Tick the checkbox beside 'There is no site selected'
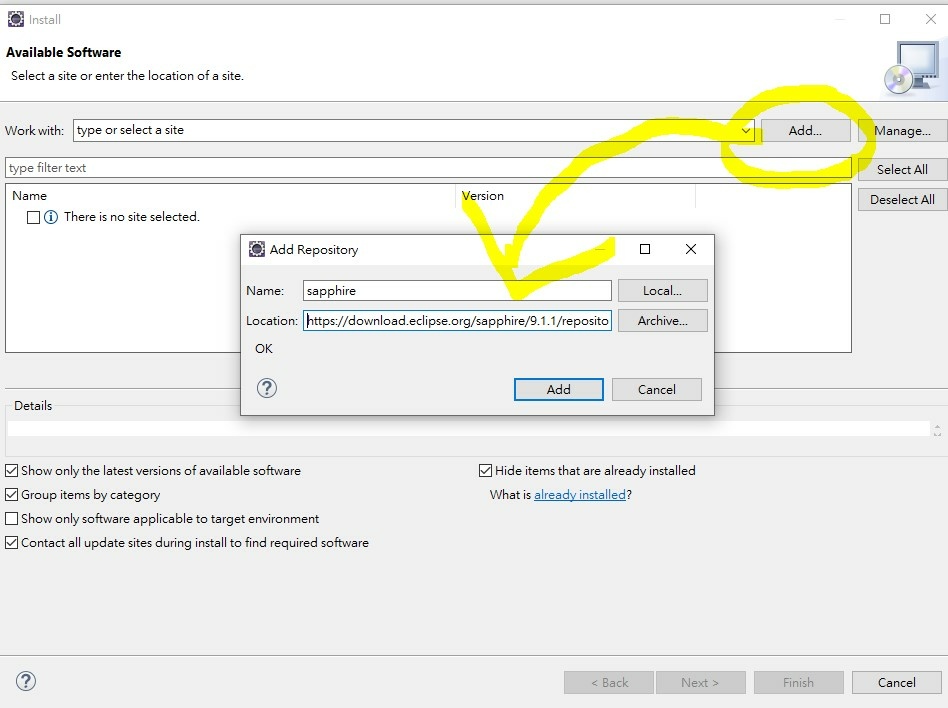This screenshot has width=948, height=708. (x=33, y=217)
